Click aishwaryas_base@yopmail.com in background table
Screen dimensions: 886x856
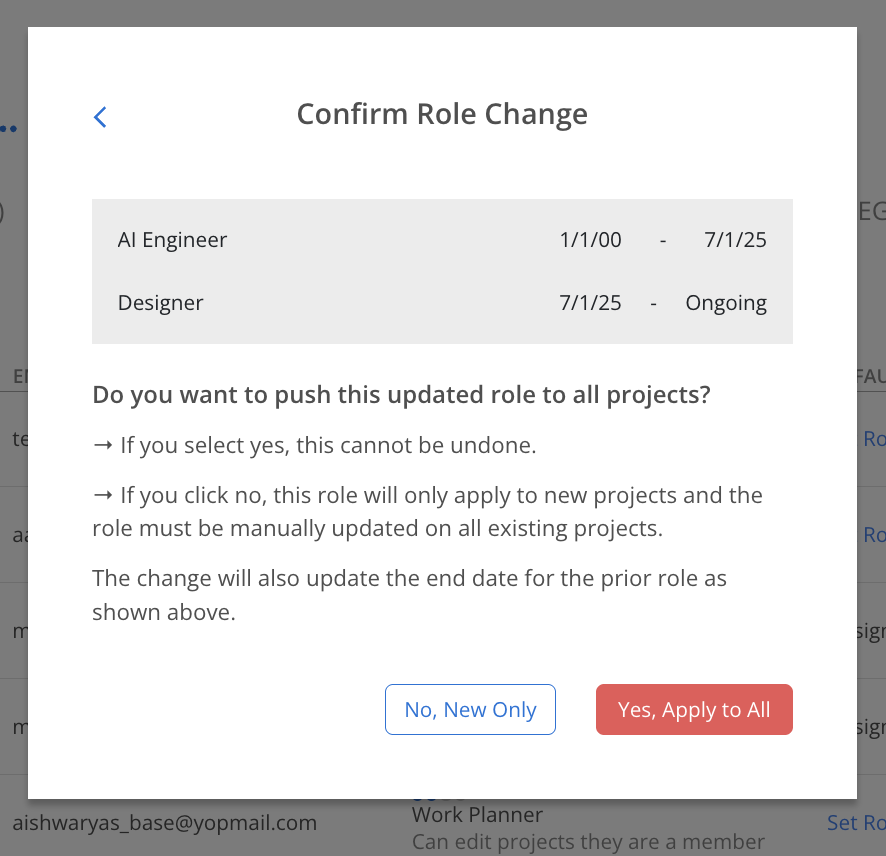click(164, 823)
